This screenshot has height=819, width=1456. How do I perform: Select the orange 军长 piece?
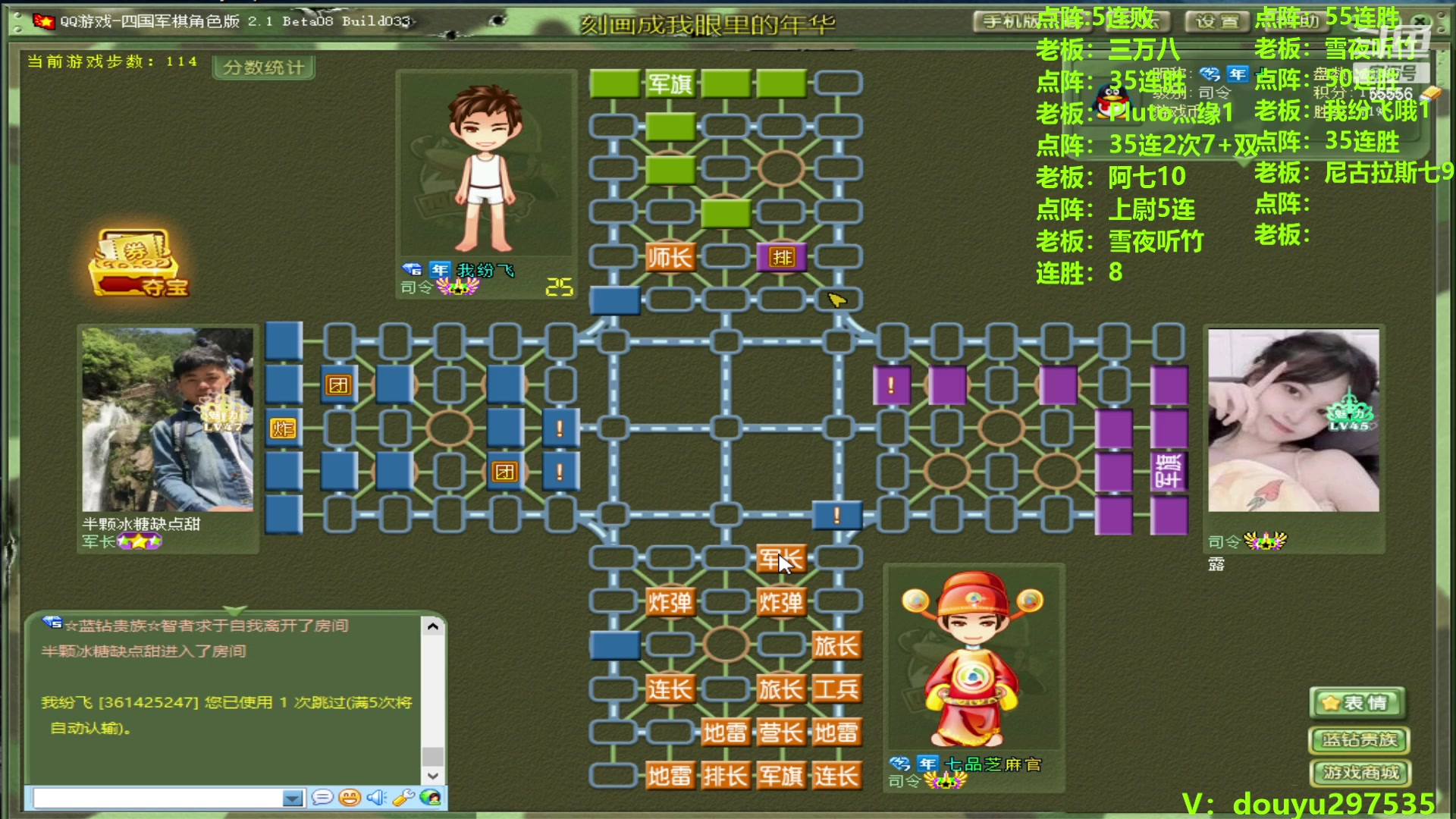(781, 560)
